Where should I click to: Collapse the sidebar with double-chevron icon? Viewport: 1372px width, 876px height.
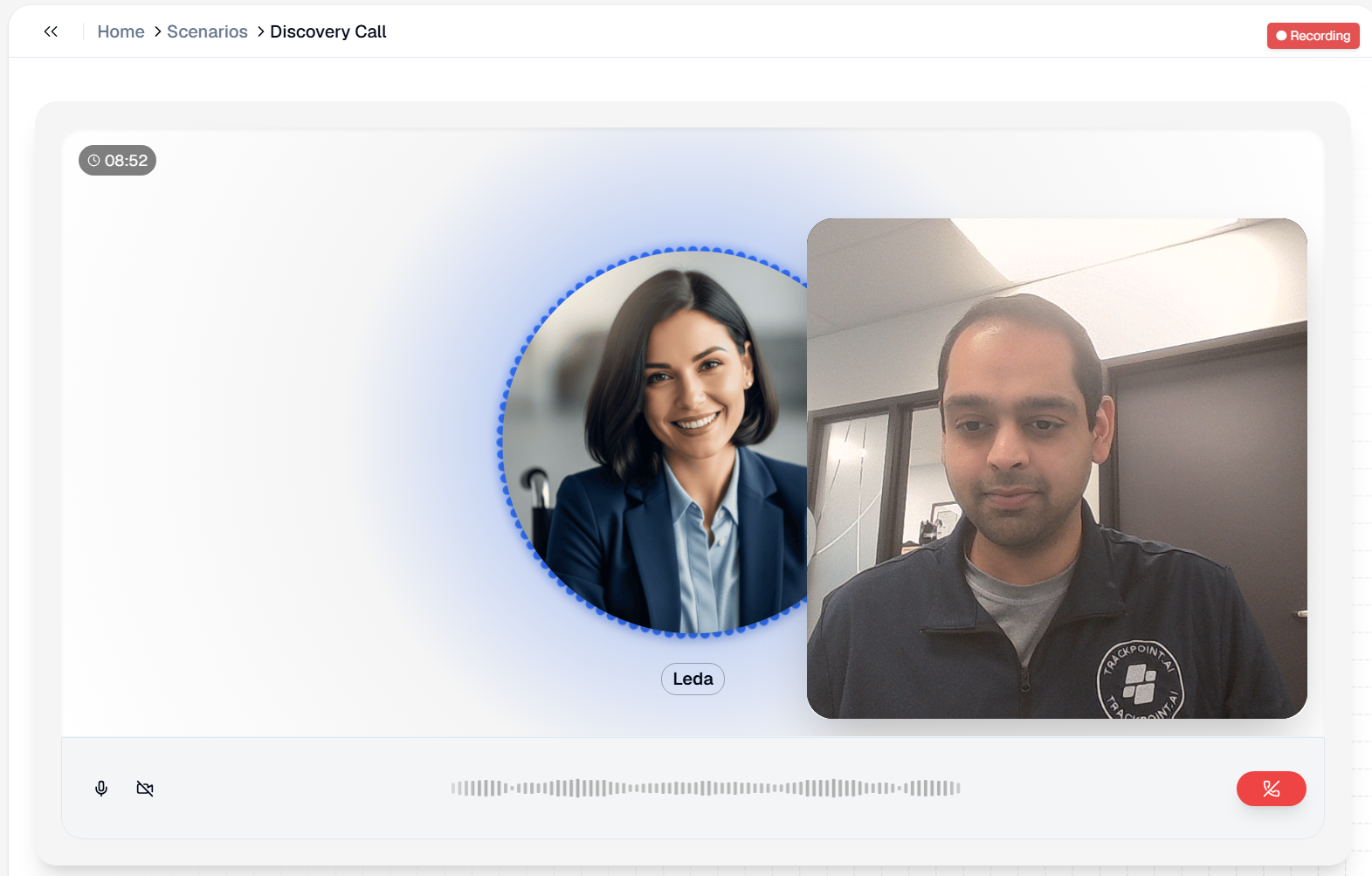[x=51, y=31]
